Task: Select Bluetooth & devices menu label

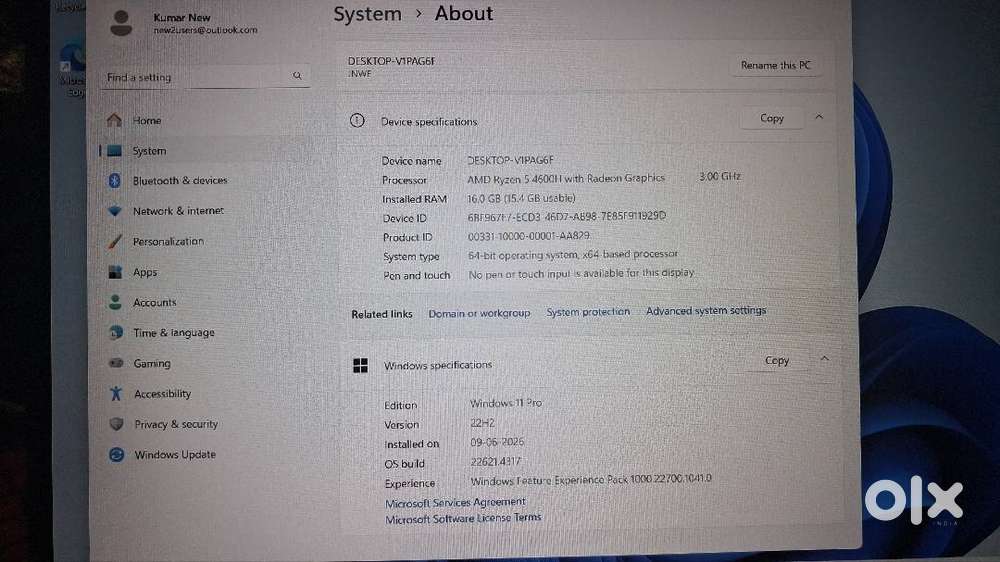Action: (180, 181)
